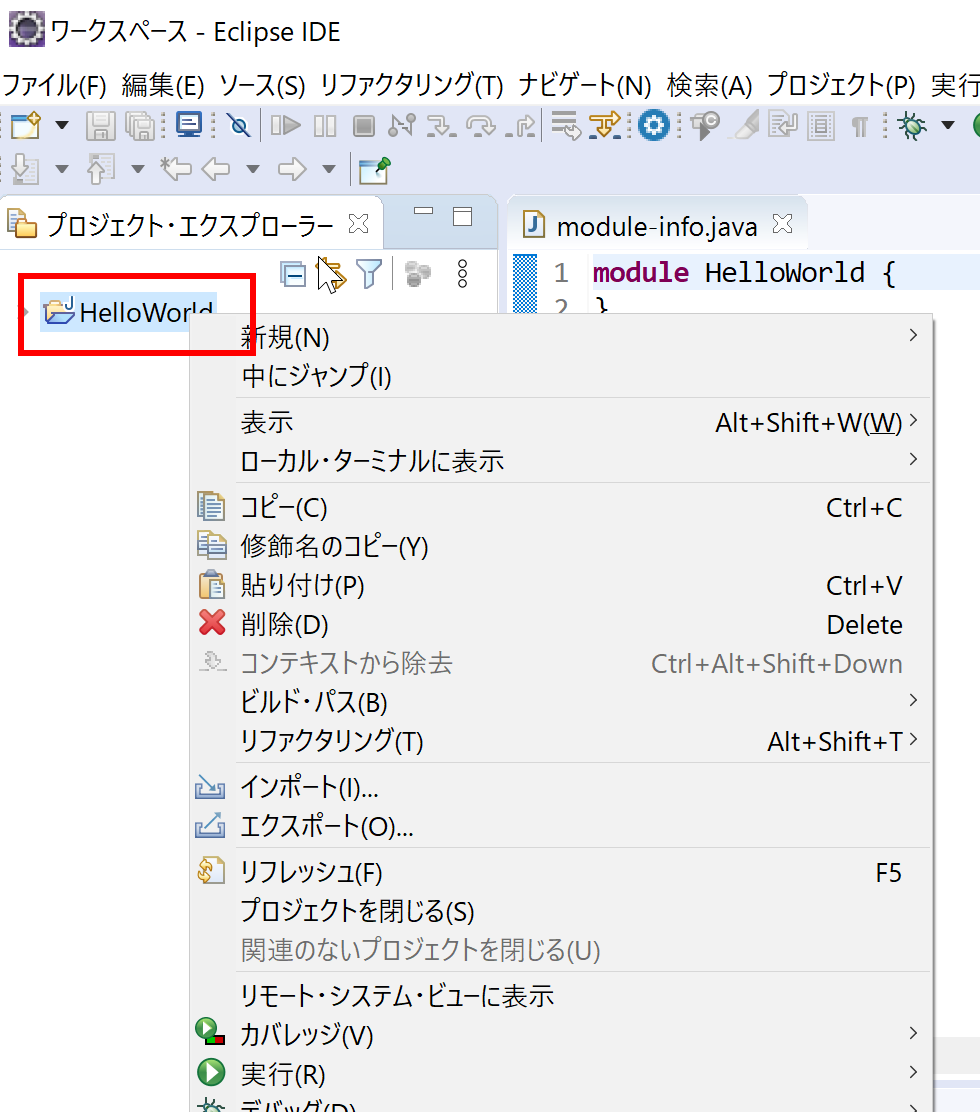Expand the 表示 Alt+Shift+W submenu
The image size is (980, 1112).
562,423
